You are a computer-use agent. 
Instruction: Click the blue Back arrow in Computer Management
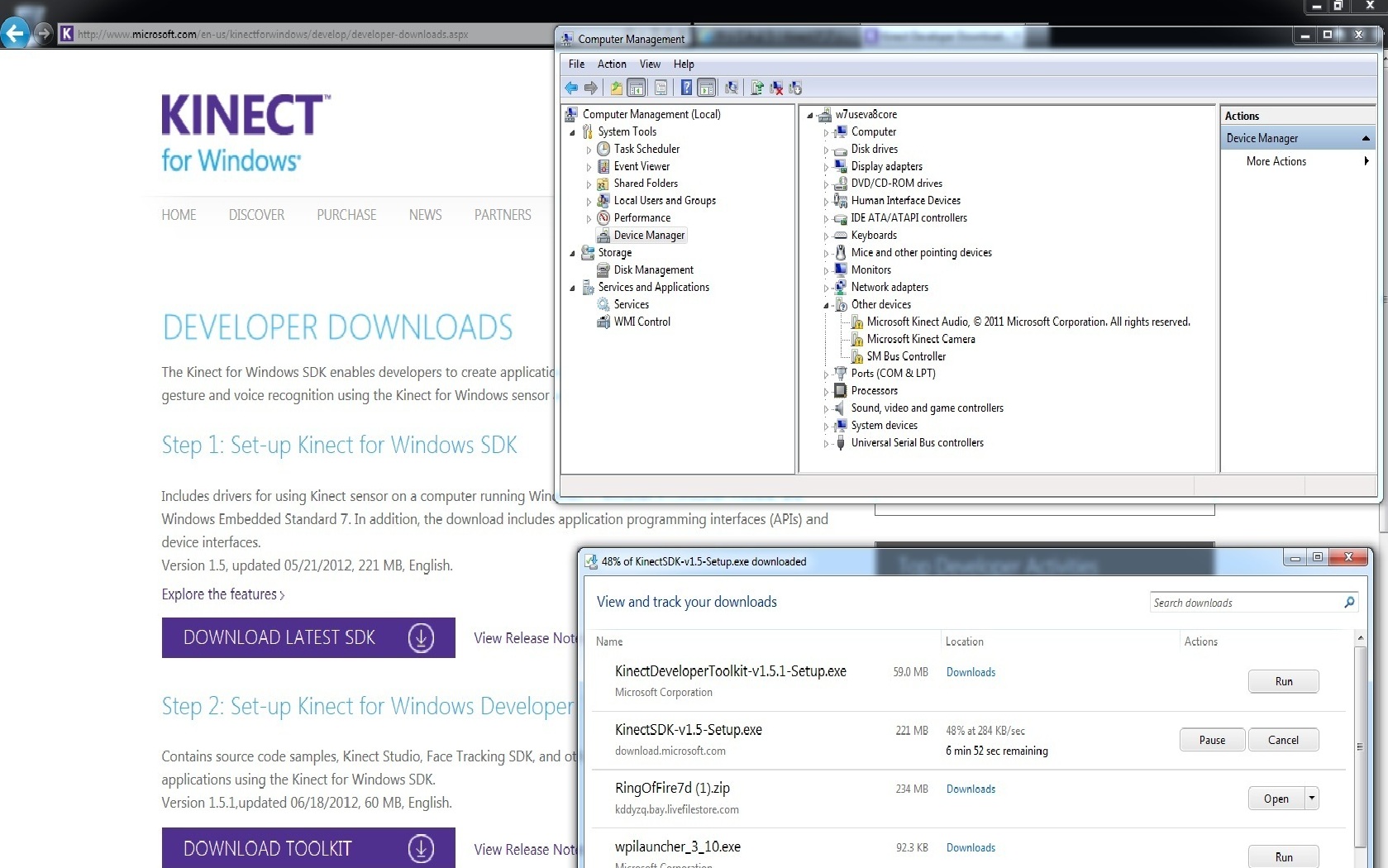[x=571, y=88]
